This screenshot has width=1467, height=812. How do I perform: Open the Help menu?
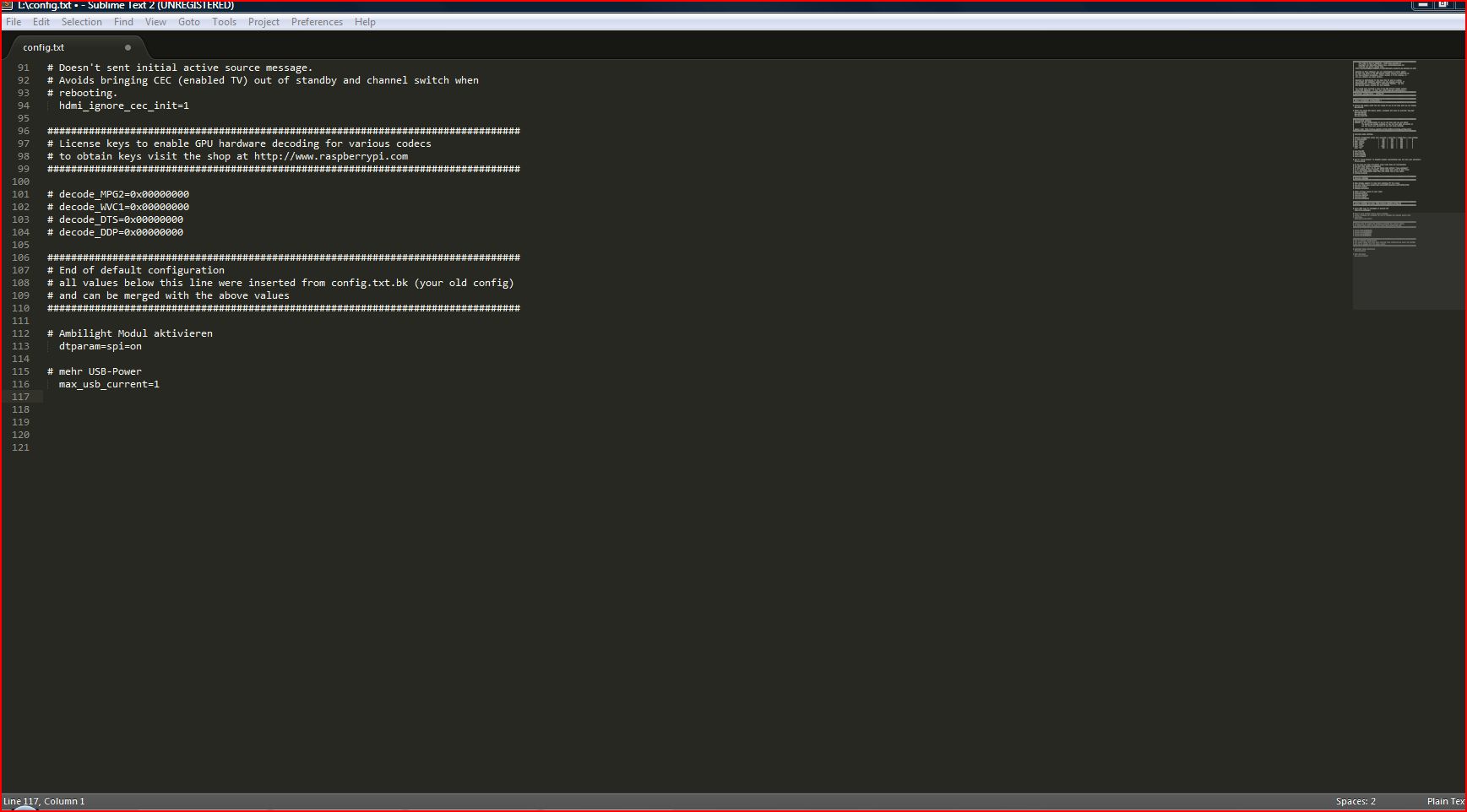point(365,22)
